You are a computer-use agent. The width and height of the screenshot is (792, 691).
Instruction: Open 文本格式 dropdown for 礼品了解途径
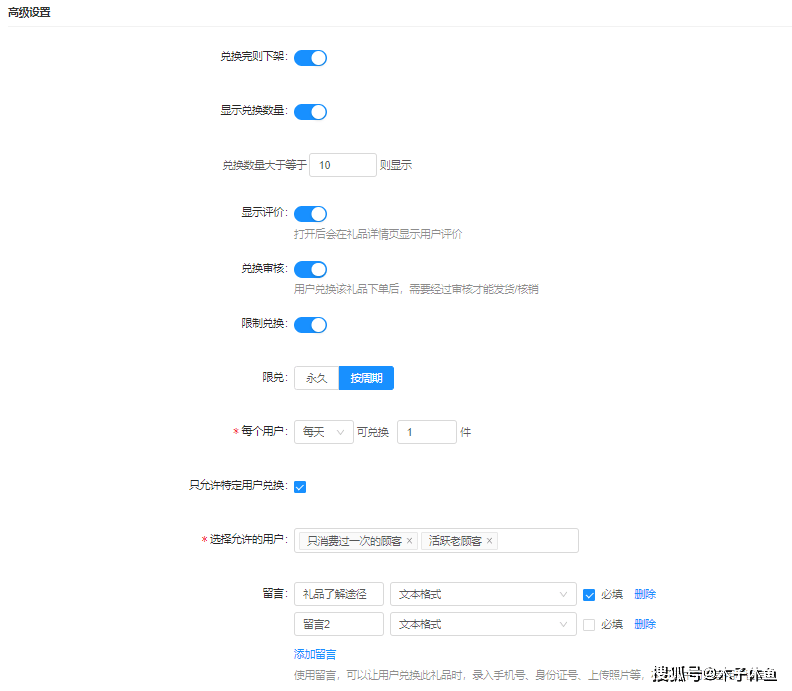pos(483,594)
